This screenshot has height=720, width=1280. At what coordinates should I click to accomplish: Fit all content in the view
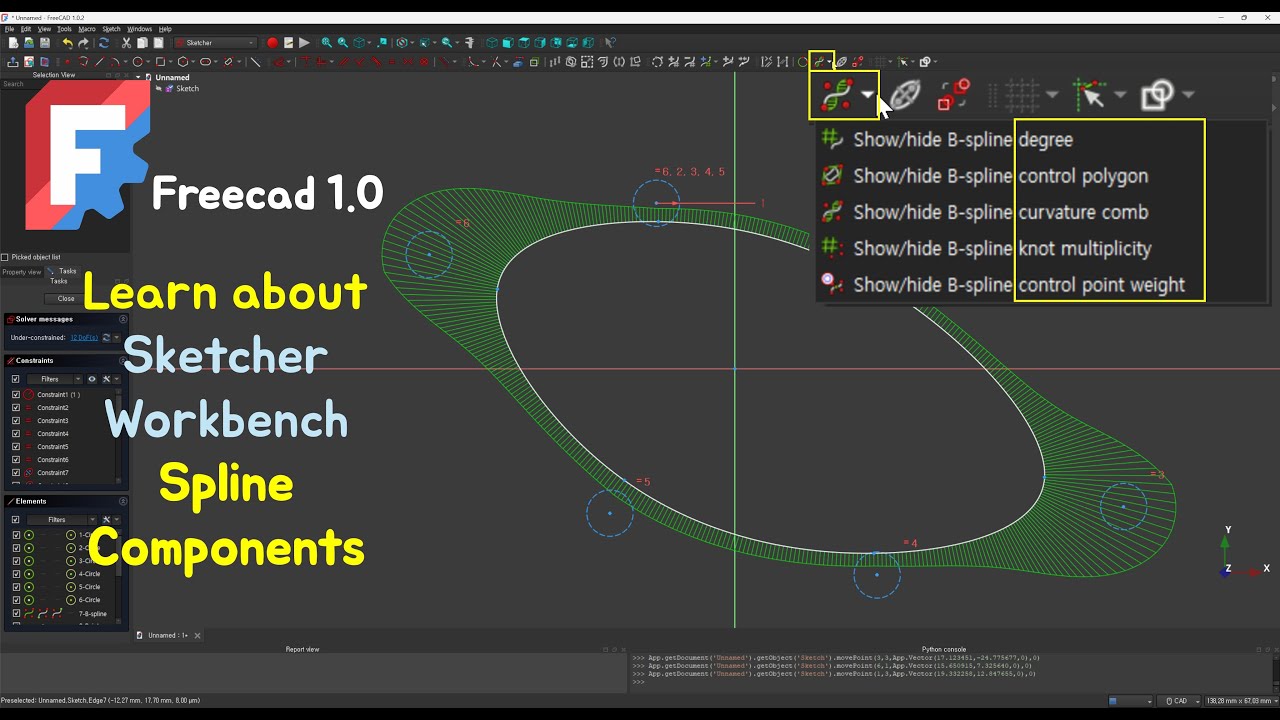327,43
